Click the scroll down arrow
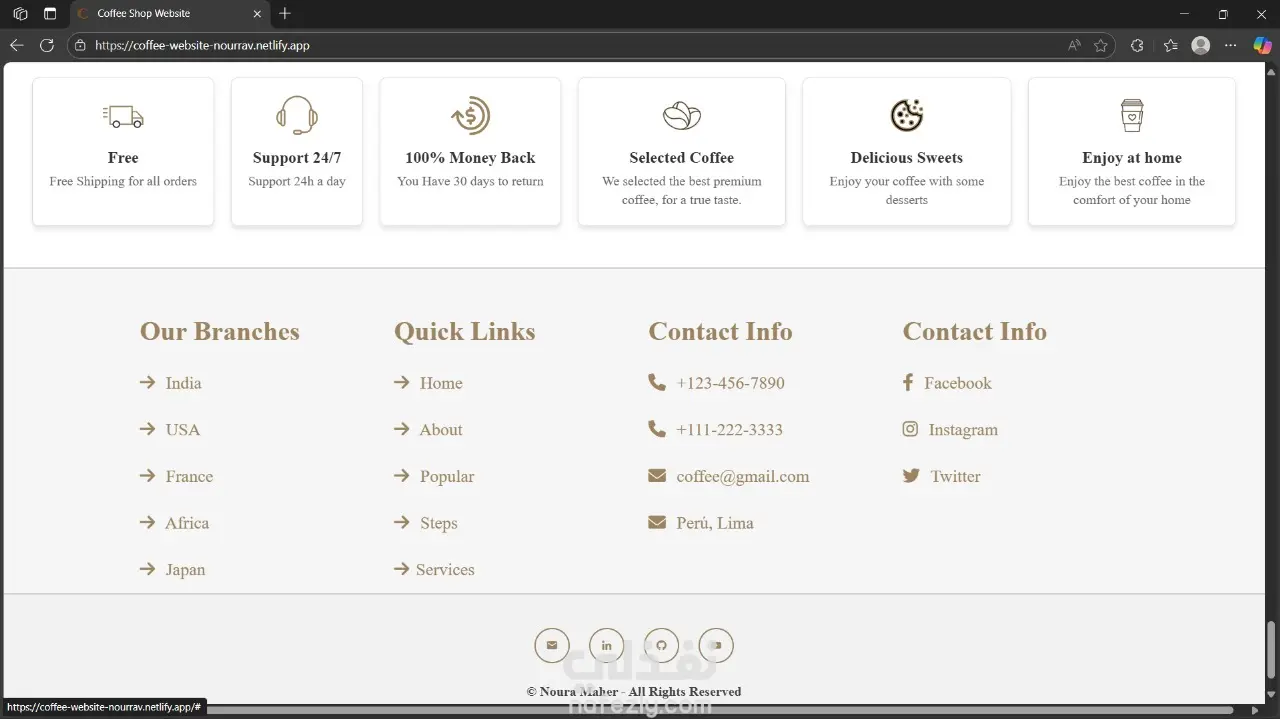The image size is (1280, 719). (1272, 695)
